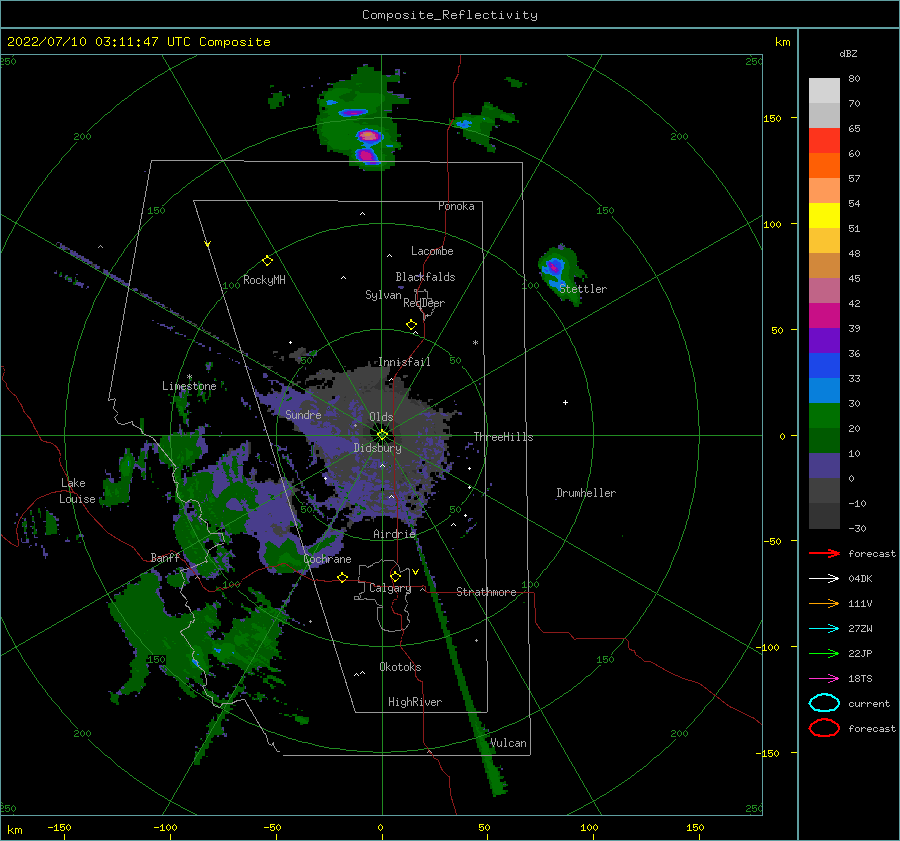The width and height of the screenshot is (900, 841).
Task: Pick the magenta 42 dBZ legend swatch
Action: click(824, 315)
